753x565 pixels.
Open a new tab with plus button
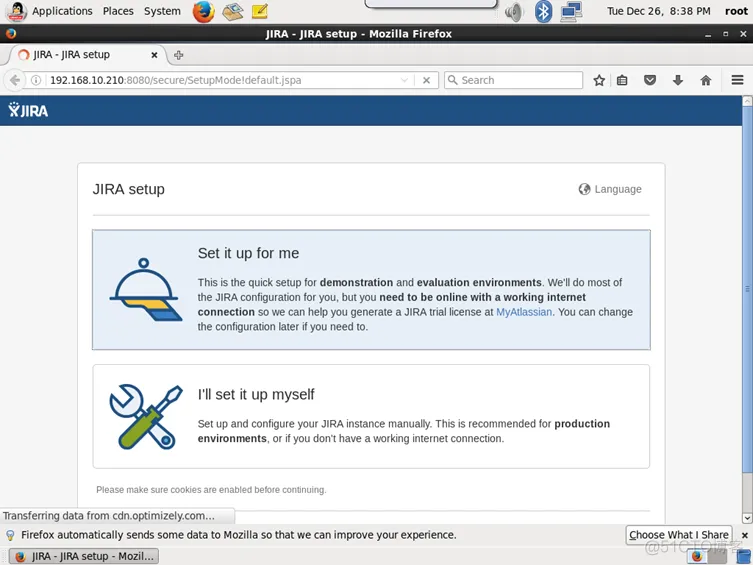pyautogui.click(x=179, y=55)
